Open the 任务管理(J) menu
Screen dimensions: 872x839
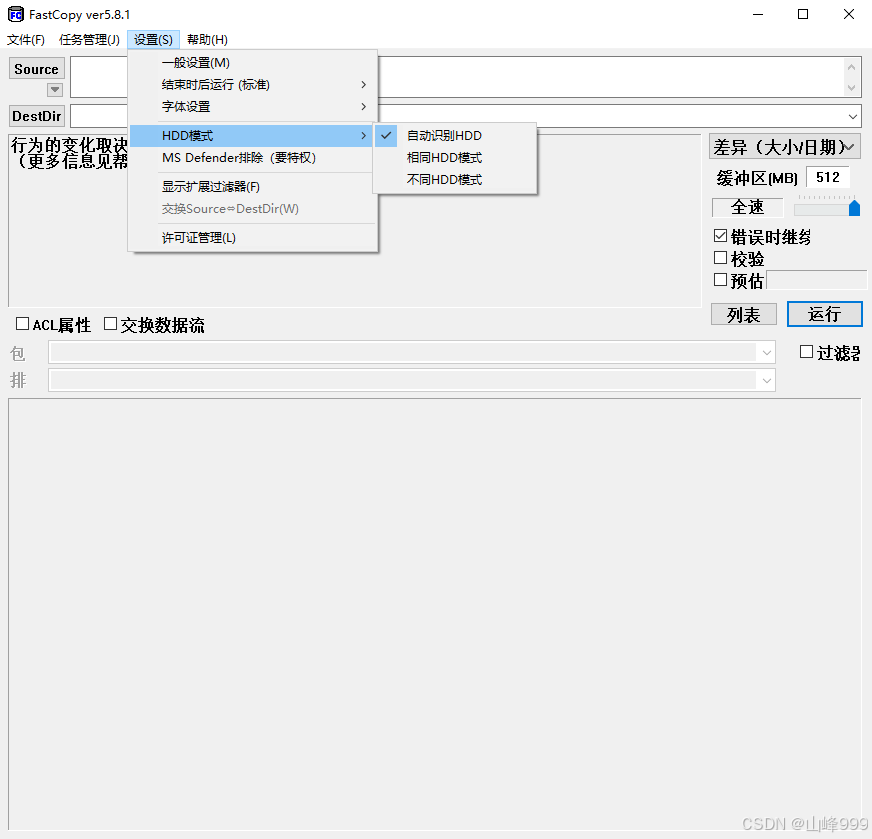tap(89, 39)
